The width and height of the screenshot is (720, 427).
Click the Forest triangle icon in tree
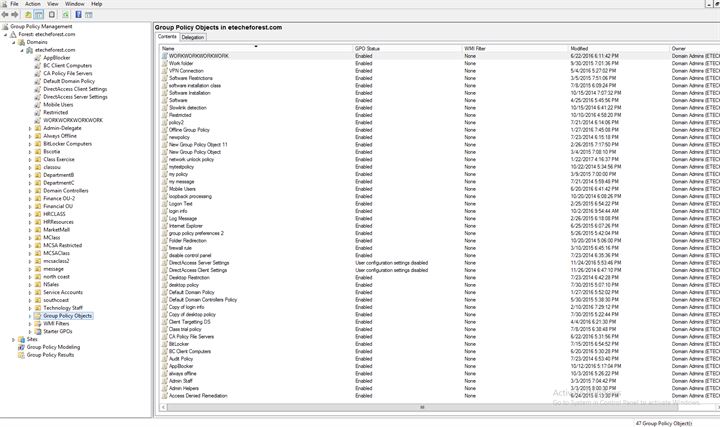coord(13,34)
